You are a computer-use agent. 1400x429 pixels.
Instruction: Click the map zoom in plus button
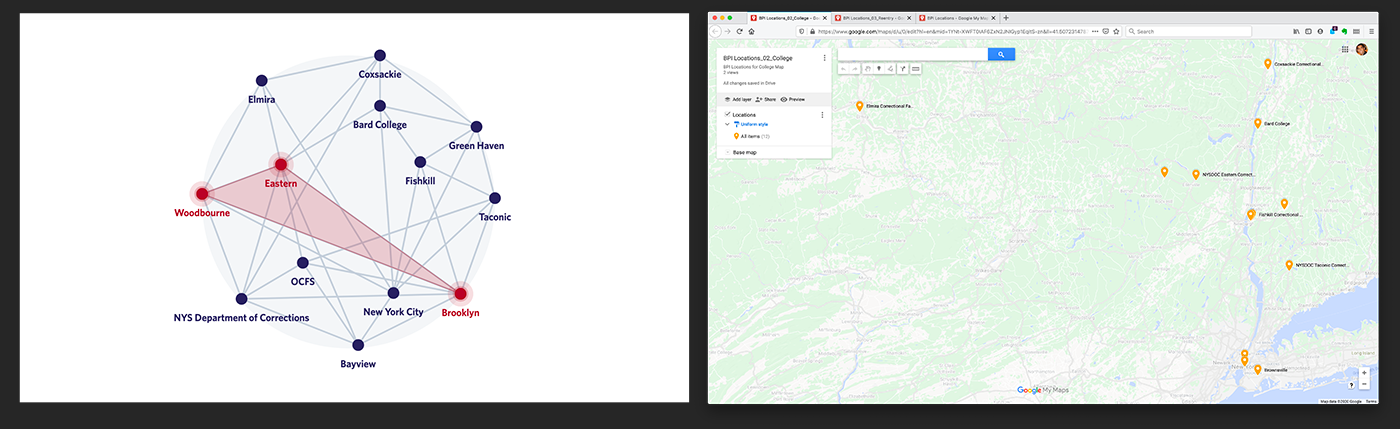point(1364,373)
